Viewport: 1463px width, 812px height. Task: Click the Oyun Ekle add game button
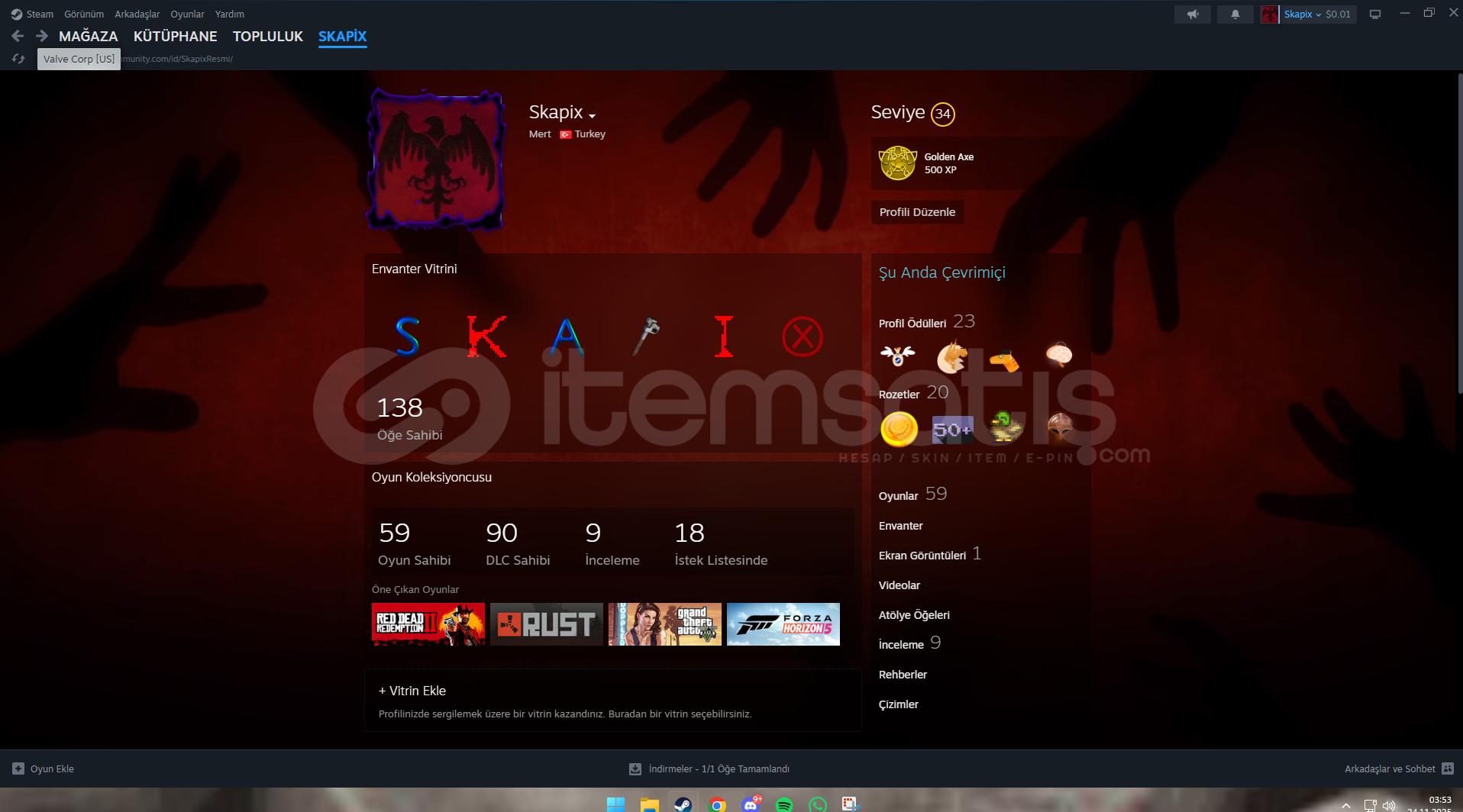44,768
